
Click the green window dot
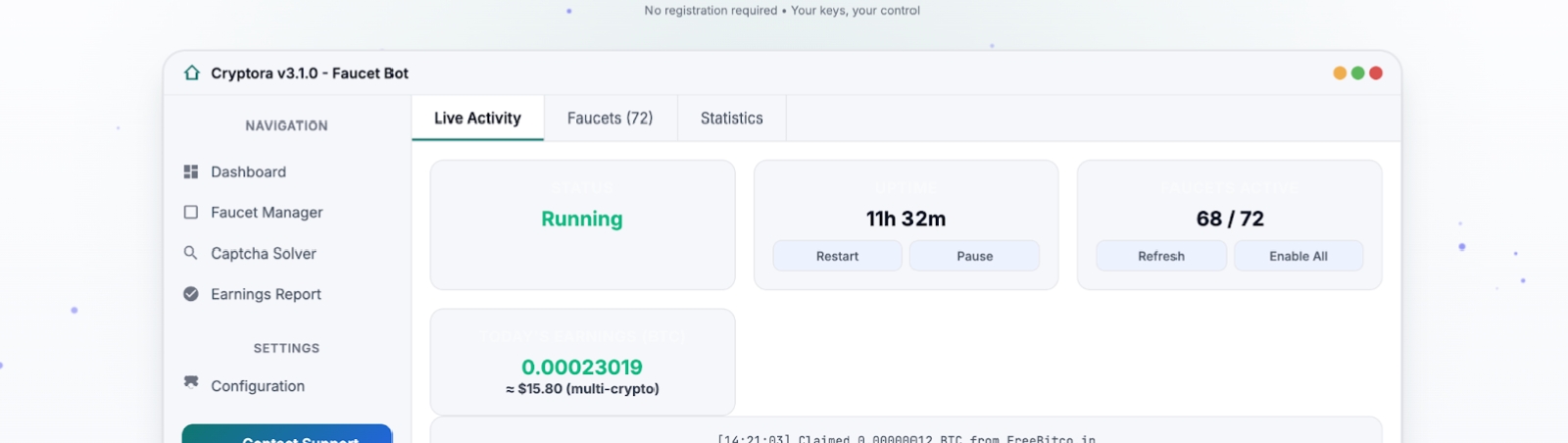point(1357,74)
